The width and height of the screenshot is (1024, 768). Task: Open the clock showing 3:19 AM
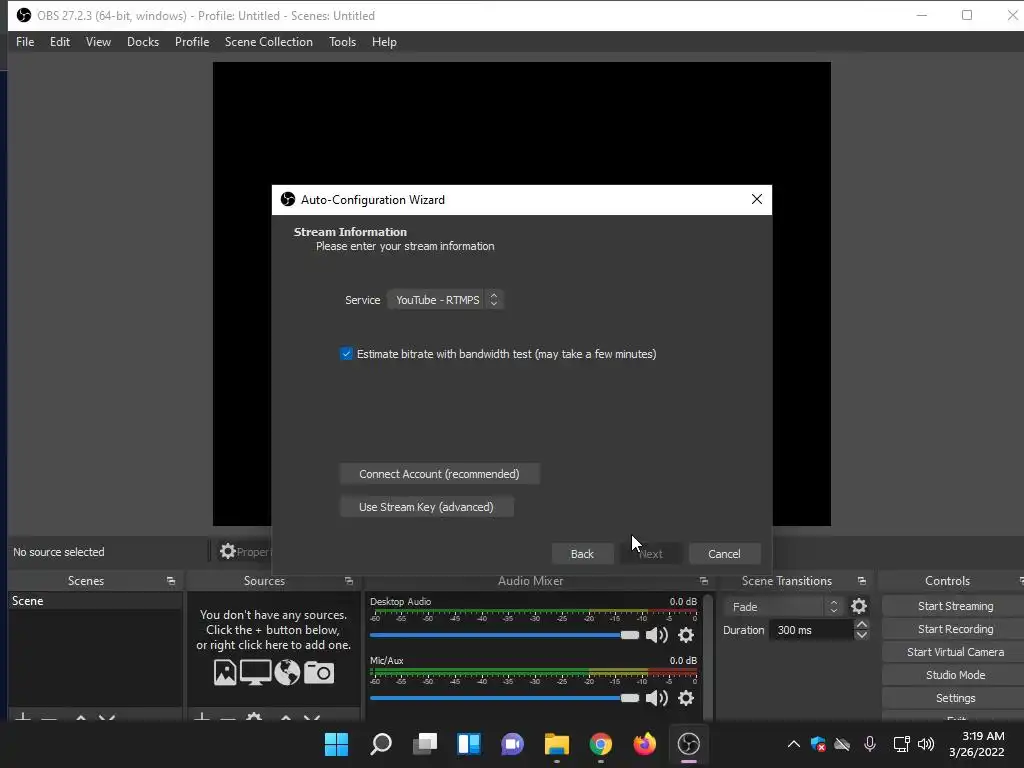976,744
